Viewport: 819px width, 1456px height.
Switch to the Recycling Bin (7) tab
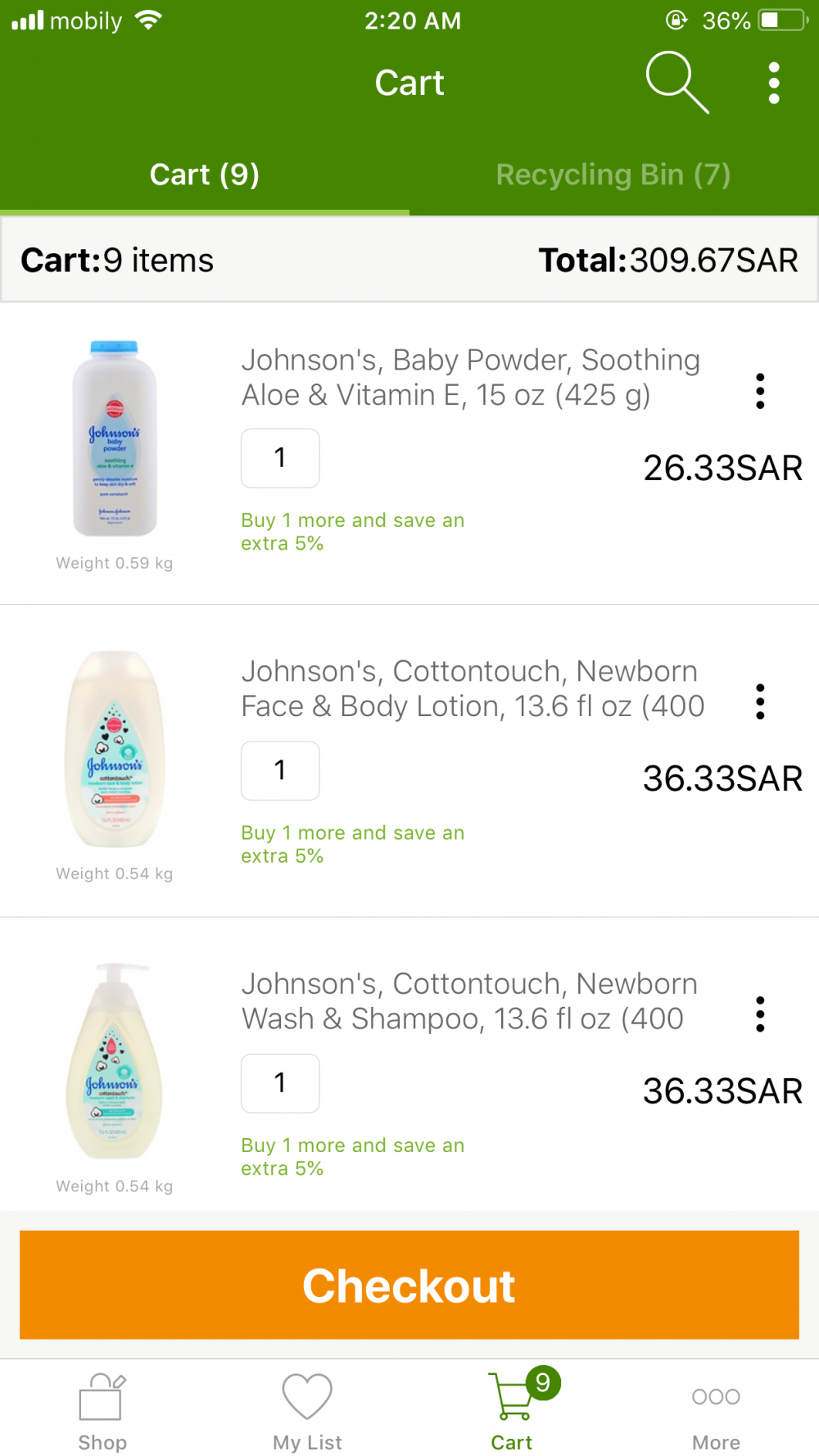[x=613, y=175]
